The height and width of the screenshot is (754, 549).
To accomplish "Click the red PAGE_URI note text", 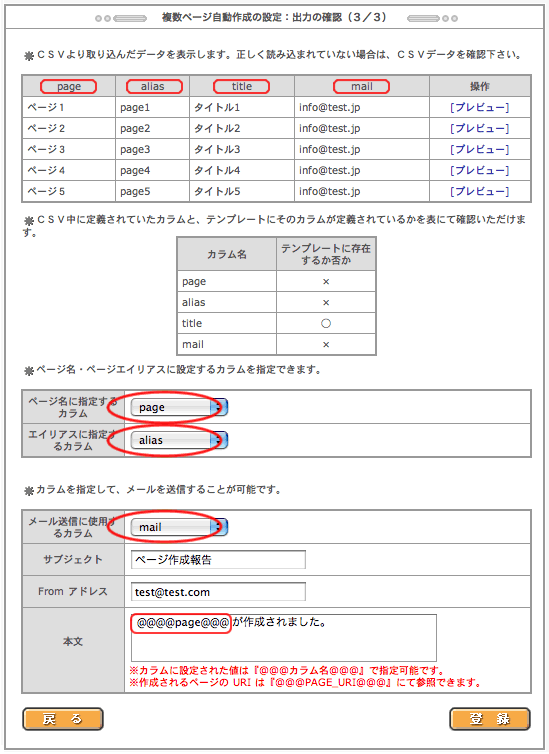I will coord(305,682).
